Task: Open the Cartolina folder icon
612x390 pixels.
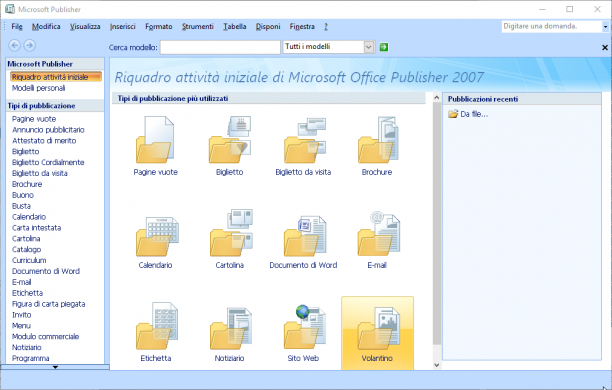Action: point(231,233)
